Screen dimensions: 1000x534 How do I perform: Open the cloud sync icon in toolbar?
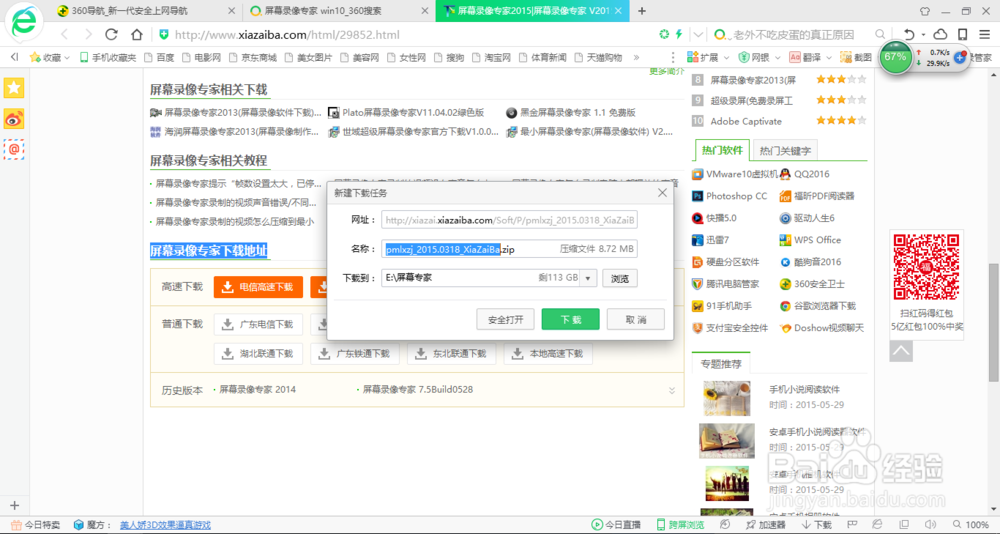(940, 34)
